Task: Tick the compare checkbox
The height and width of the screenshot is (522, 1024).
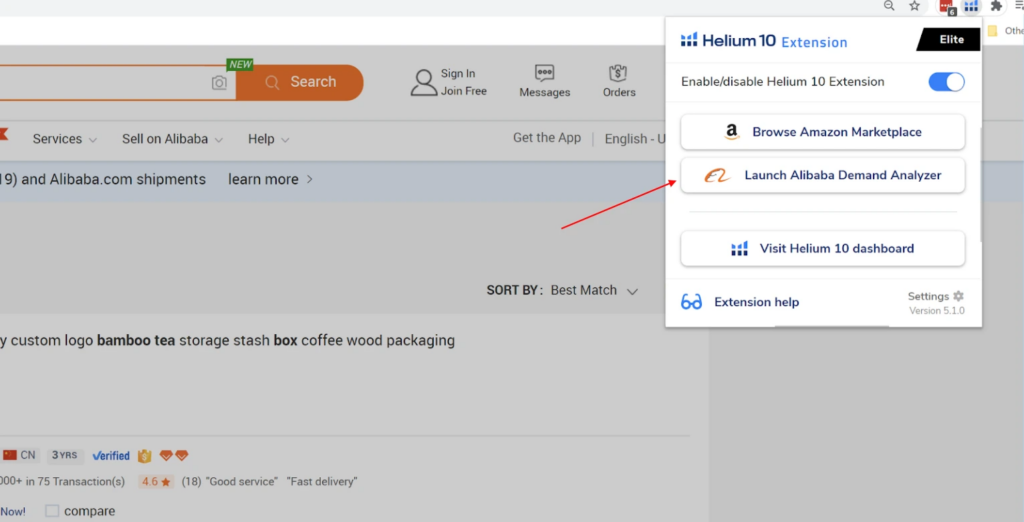Action: click(x=52, y=511)
